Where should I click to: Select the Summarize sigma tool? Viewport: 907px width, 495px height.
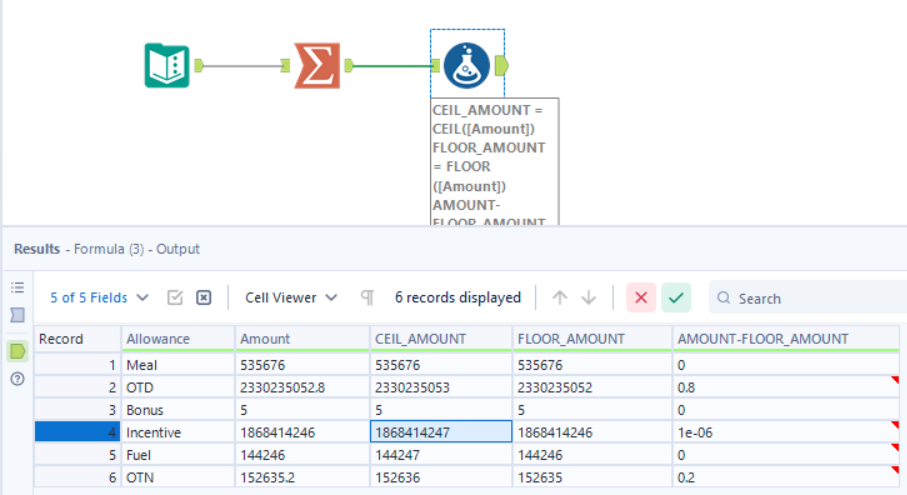pyautogui.click(x=317, y=65)
